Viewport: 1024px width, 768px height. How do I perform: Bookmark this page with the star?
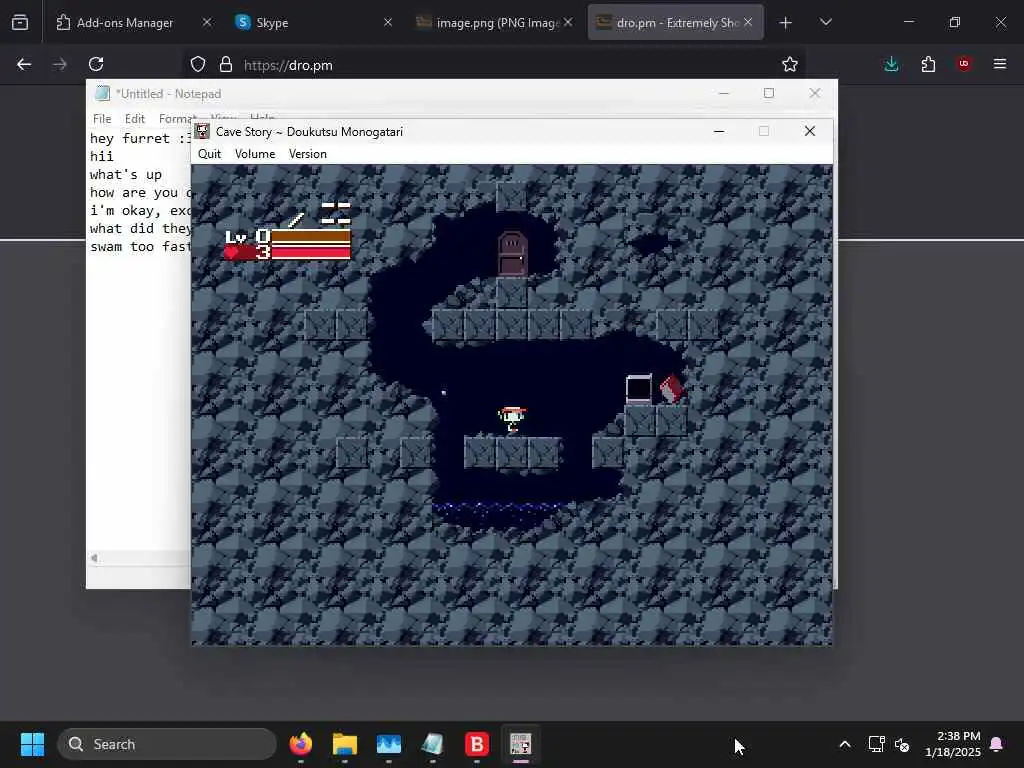pos(790,64)
